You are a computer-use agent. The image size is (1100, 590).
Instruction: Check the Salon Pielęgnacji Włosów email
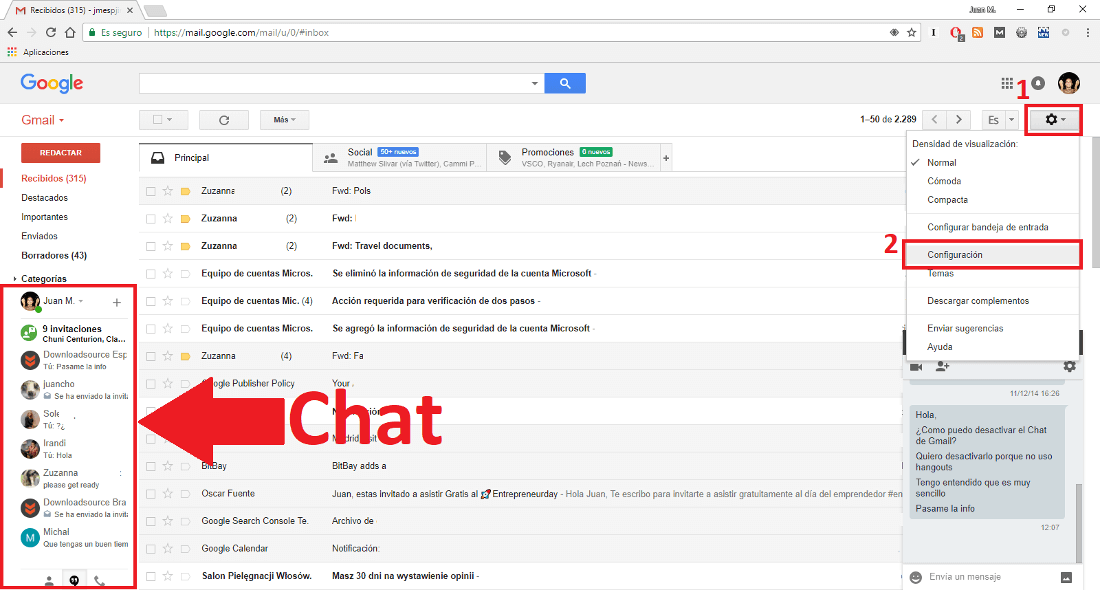tap(151, 576)
